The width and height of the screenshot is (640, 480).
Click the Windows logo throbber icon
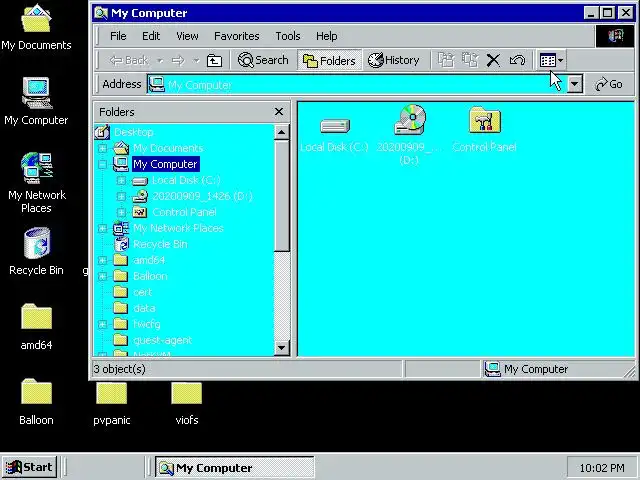pyautogui.click(x=615, y=36)
